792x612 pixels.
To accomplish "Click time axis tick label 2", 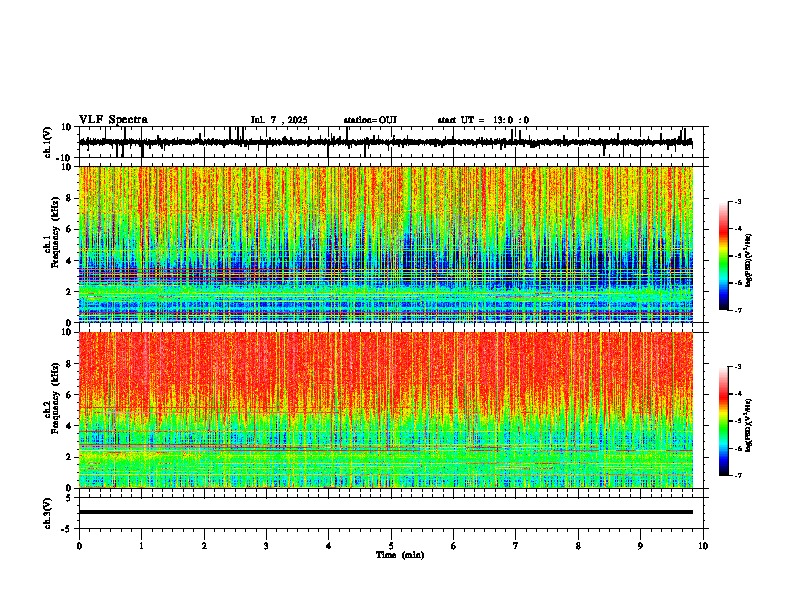I will coord(204,546).
